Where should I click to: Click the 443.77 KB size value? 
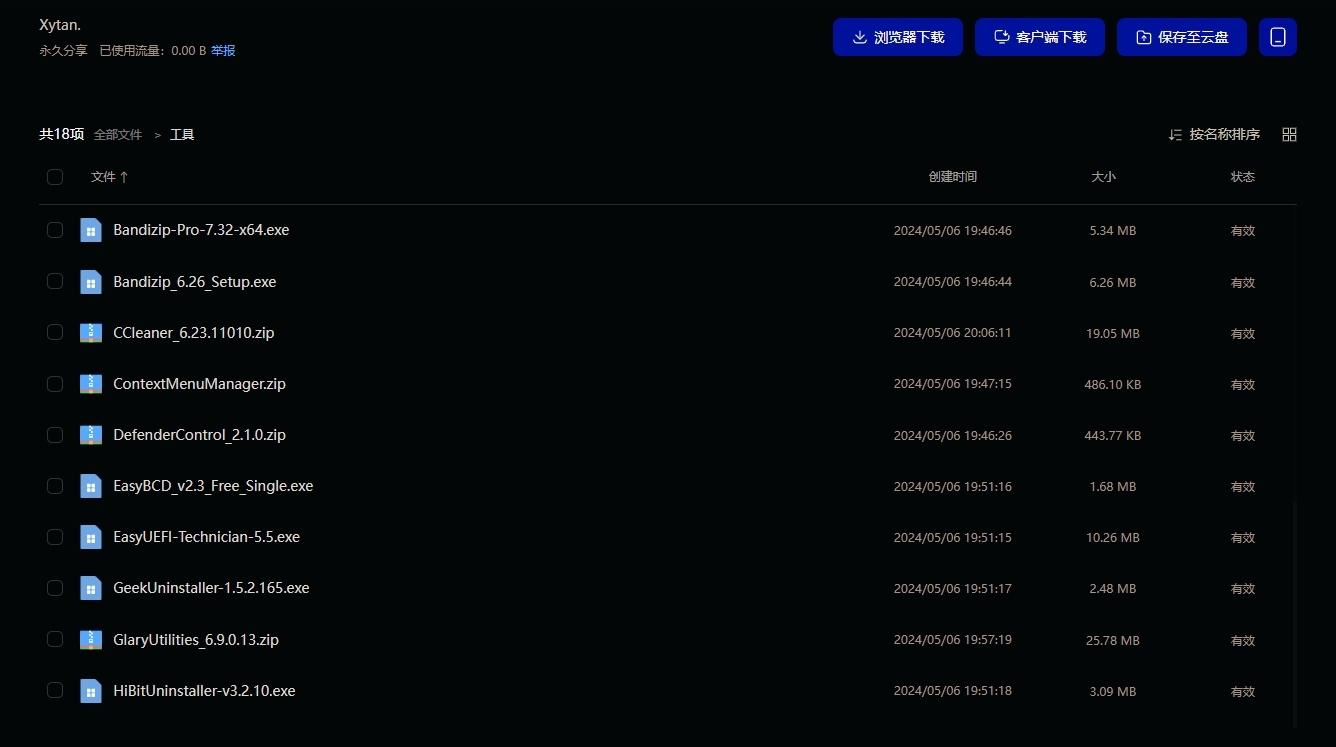1113,436
